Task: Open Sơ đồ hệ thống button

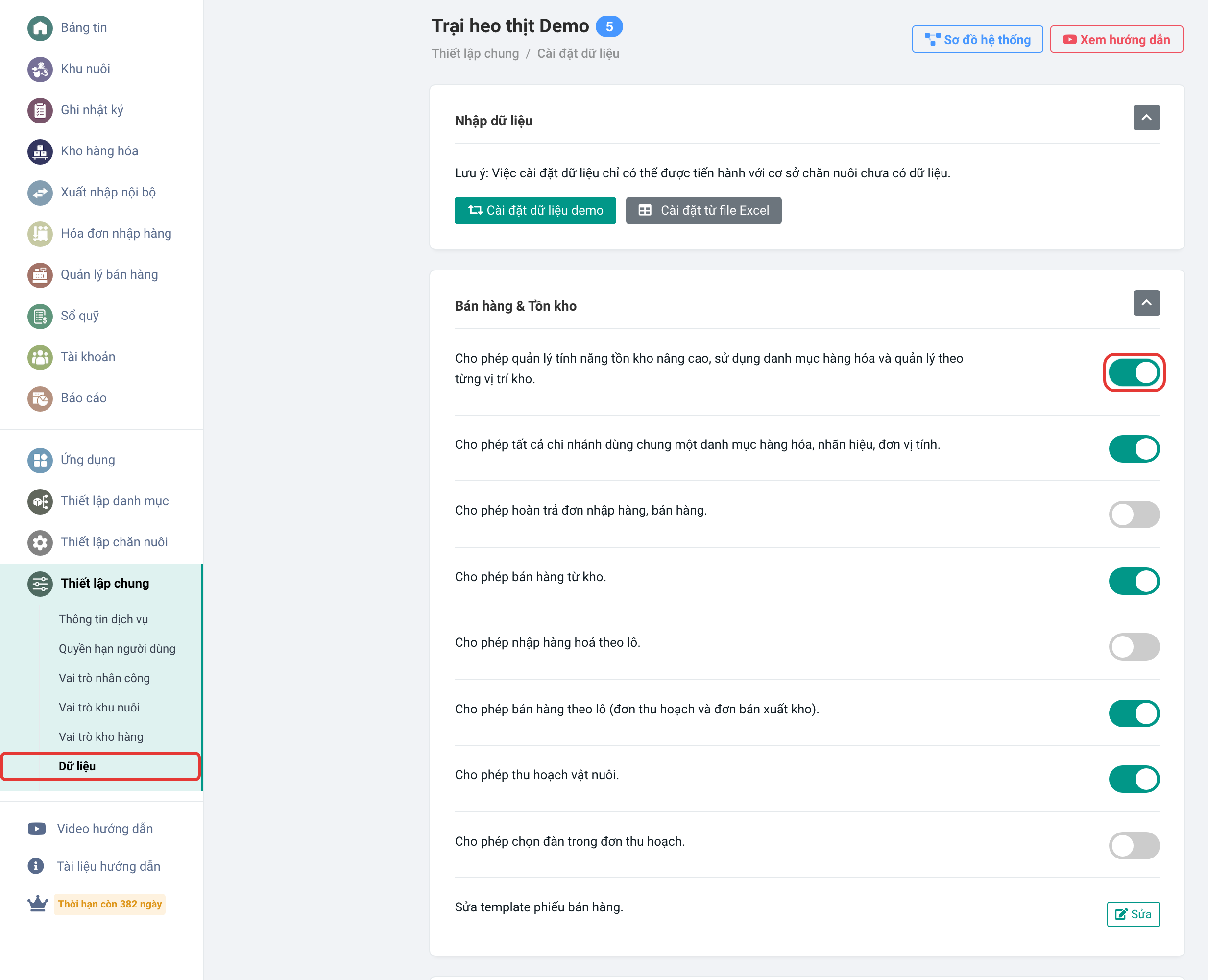Action: coord(977,40)
